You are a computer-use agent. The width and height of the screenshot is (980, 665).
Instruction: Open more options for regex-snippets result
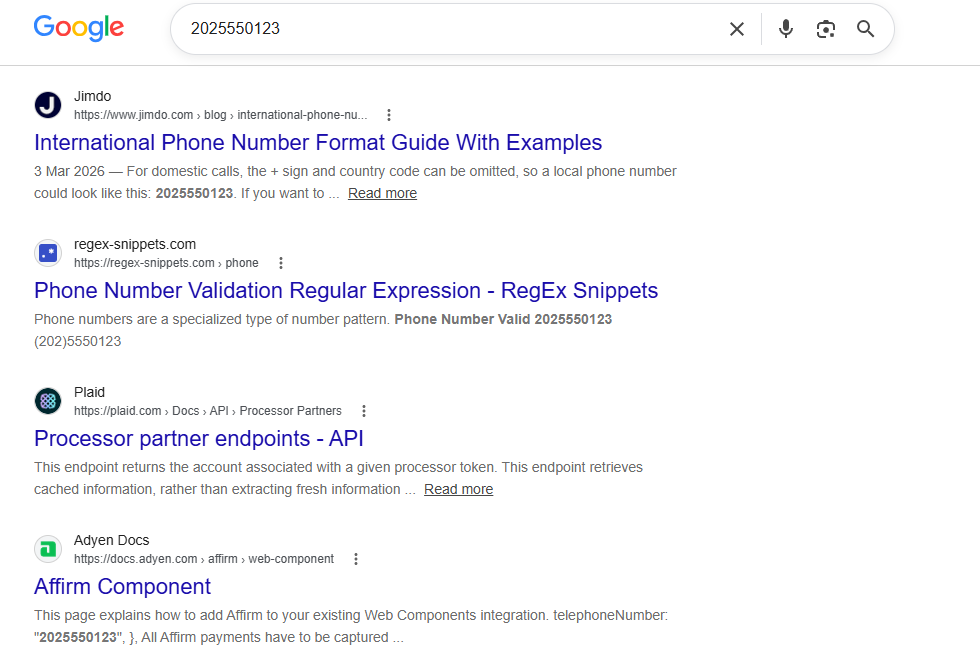tap(281, 263)
